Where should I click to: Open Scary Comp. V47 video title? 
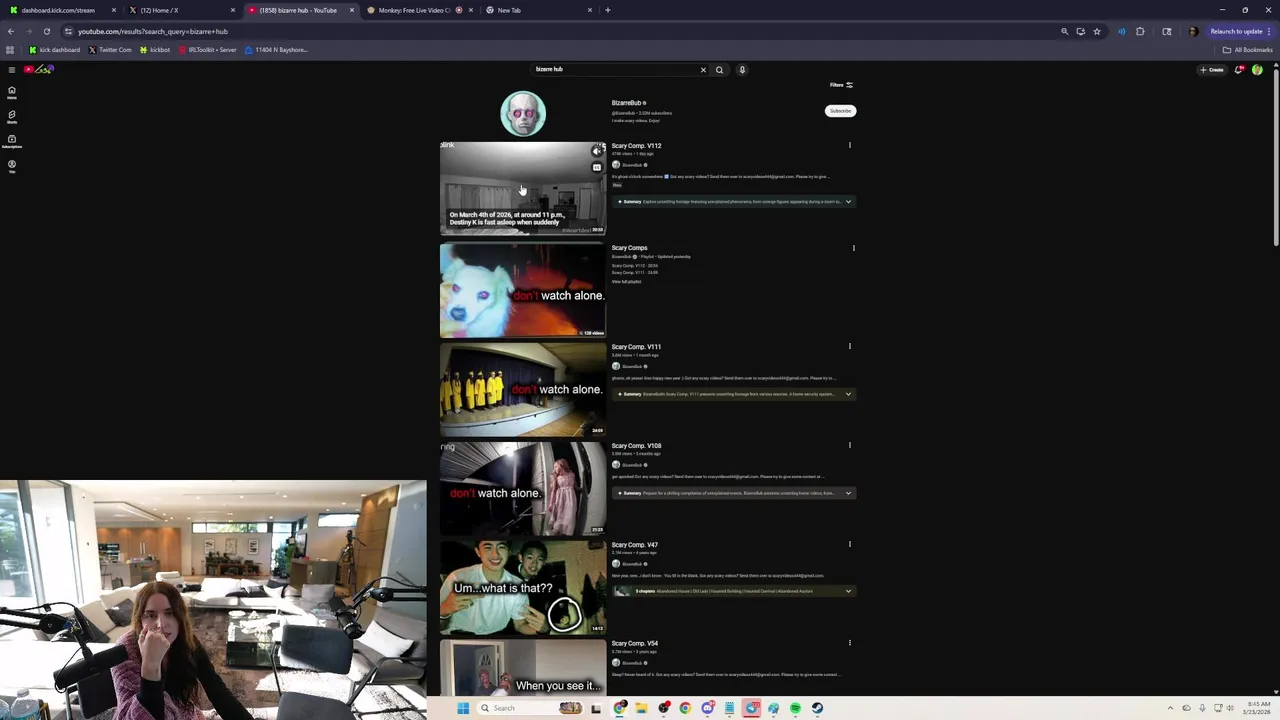point(634,545)
